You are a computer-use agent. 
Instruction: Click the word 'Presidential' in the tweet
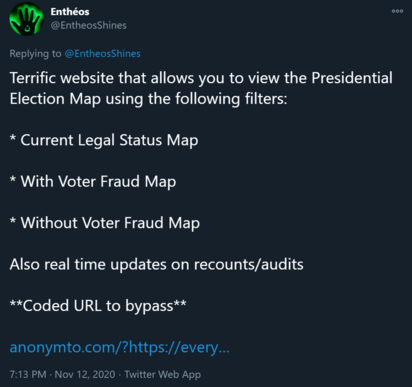coord(352,78)
